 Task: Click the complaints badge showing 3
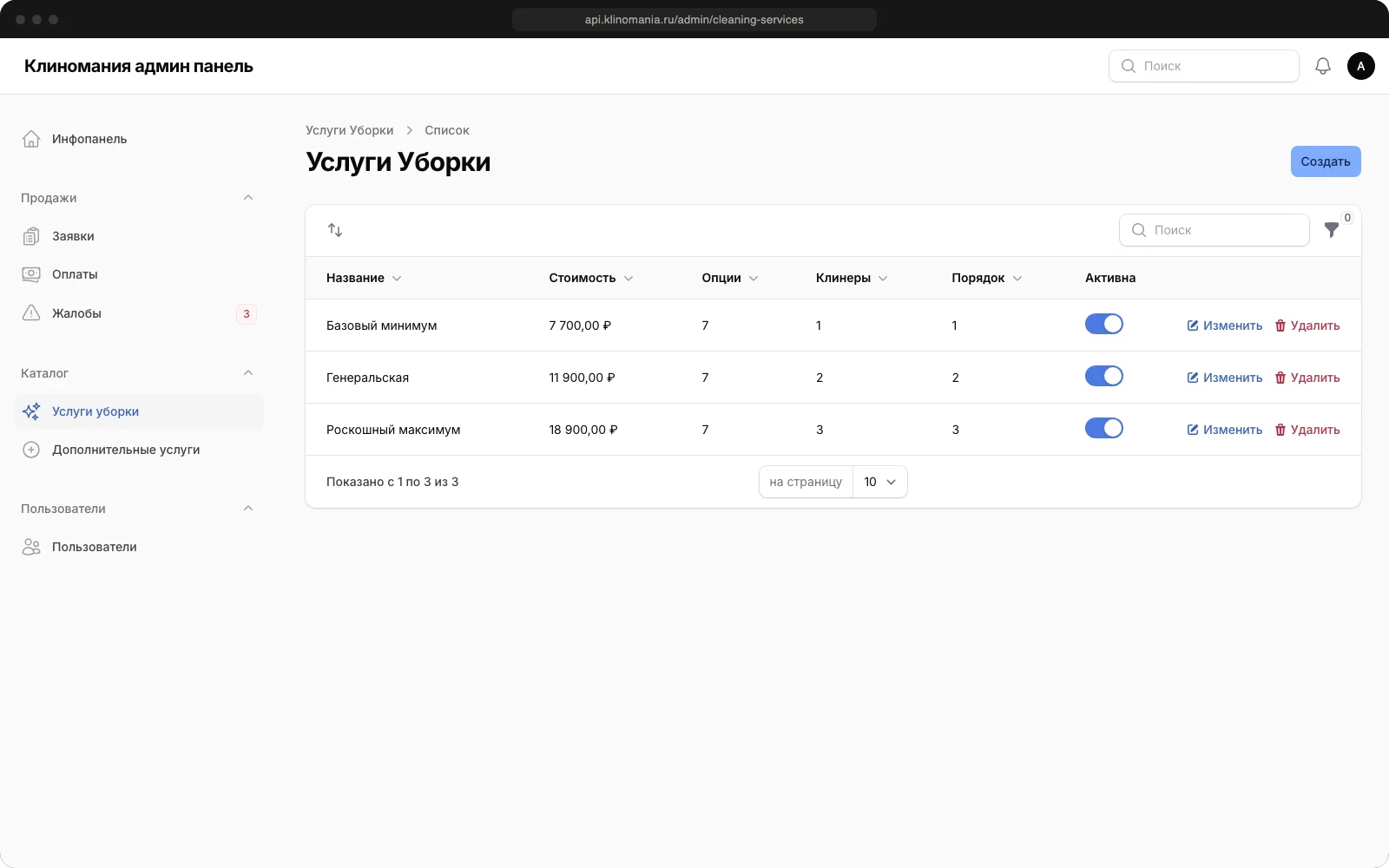pyautogui.click(x=247, y=314)
